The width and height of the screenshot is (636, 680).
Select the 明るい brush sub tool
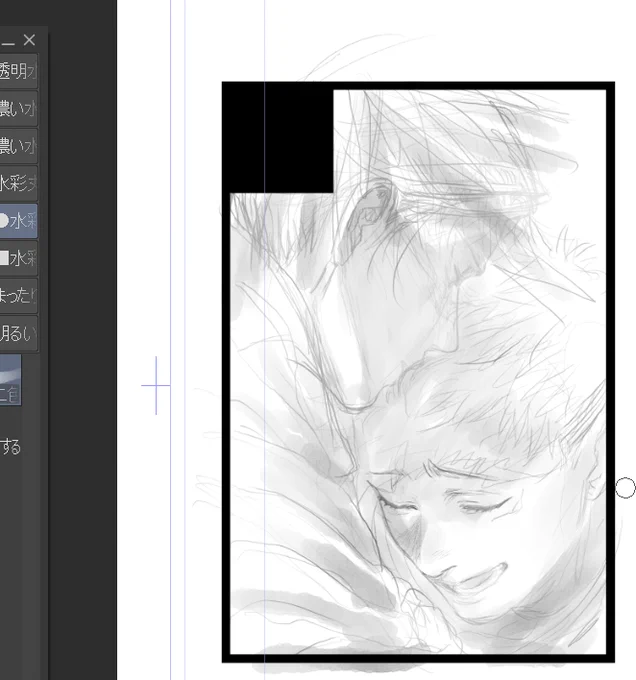[18, 333]
